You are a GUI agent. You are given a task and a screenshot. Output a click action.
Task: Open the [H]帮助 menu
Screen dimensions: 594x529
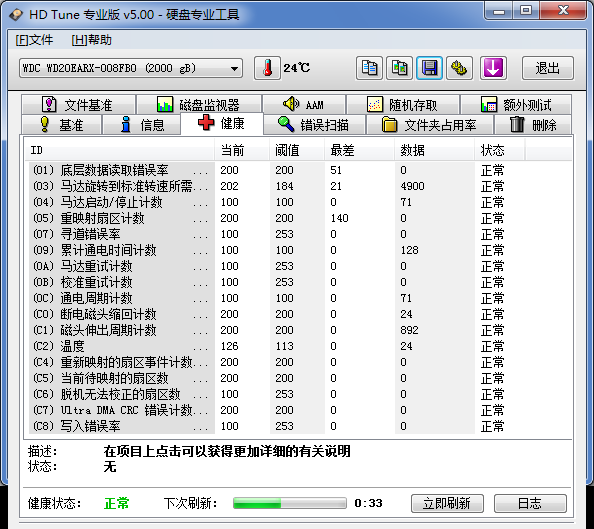[91, 40]
